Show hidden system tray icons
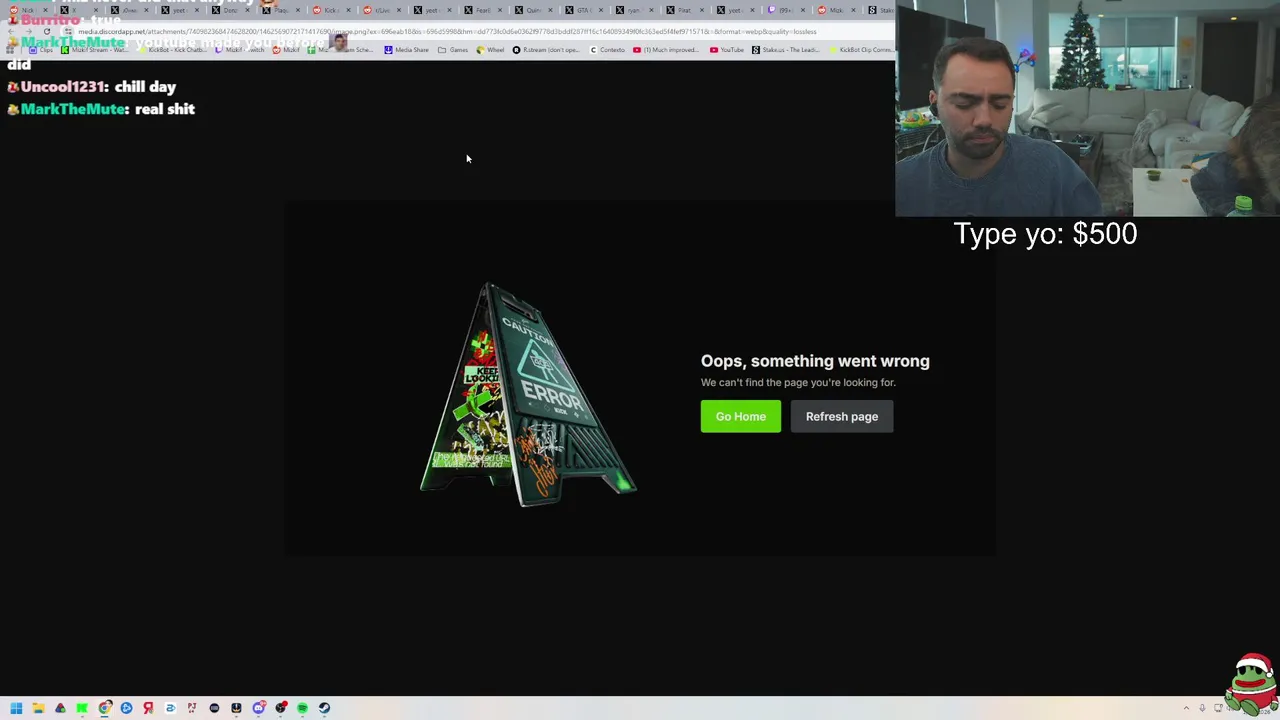The width and height of the screenshot is (1280, 720). 1186,708
